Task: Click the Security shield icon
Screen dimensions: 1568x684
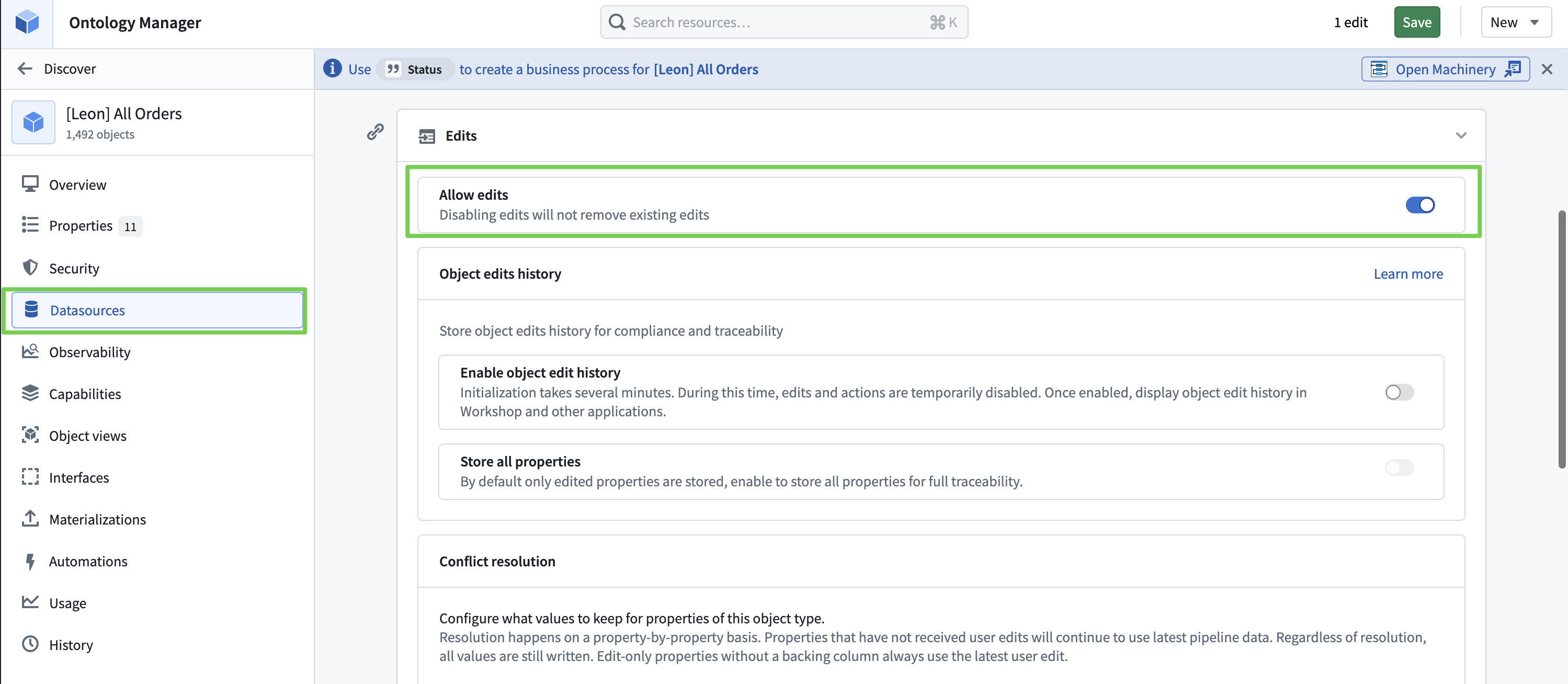Action: [30, 268]
